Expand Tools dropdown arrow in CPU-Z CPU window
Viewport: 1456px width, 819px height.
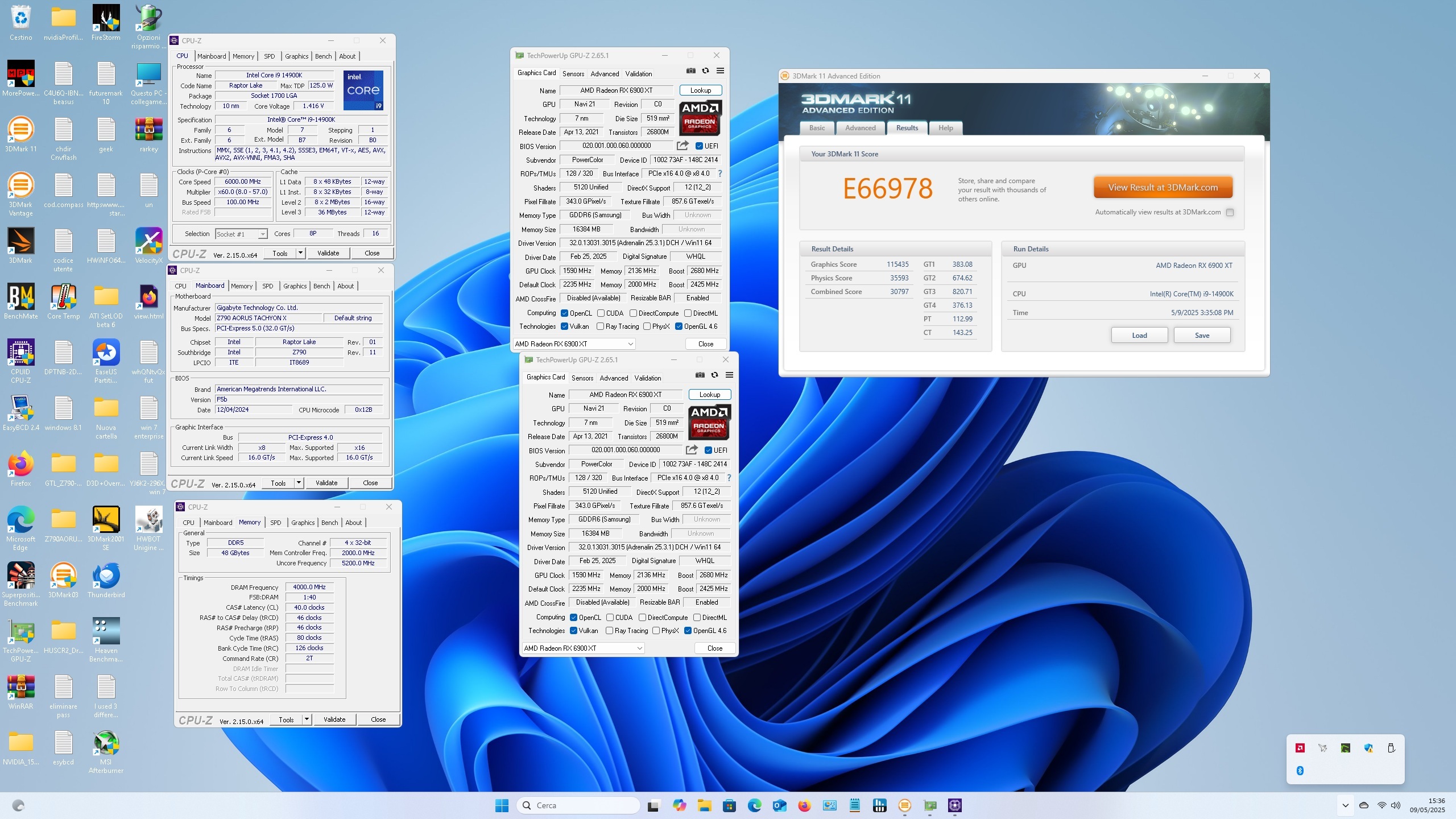click(300, 253)
